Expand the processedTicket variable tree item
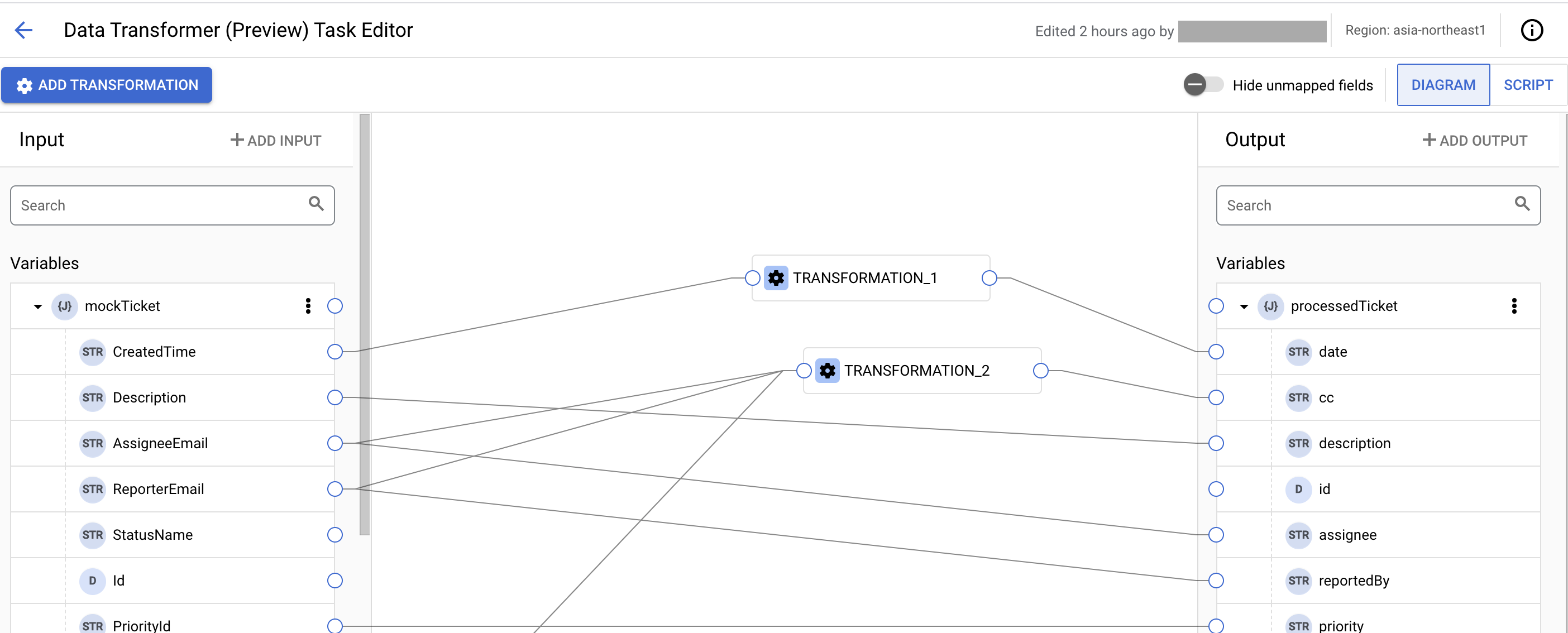1568x633 pixels. (x=1245, y=306)
